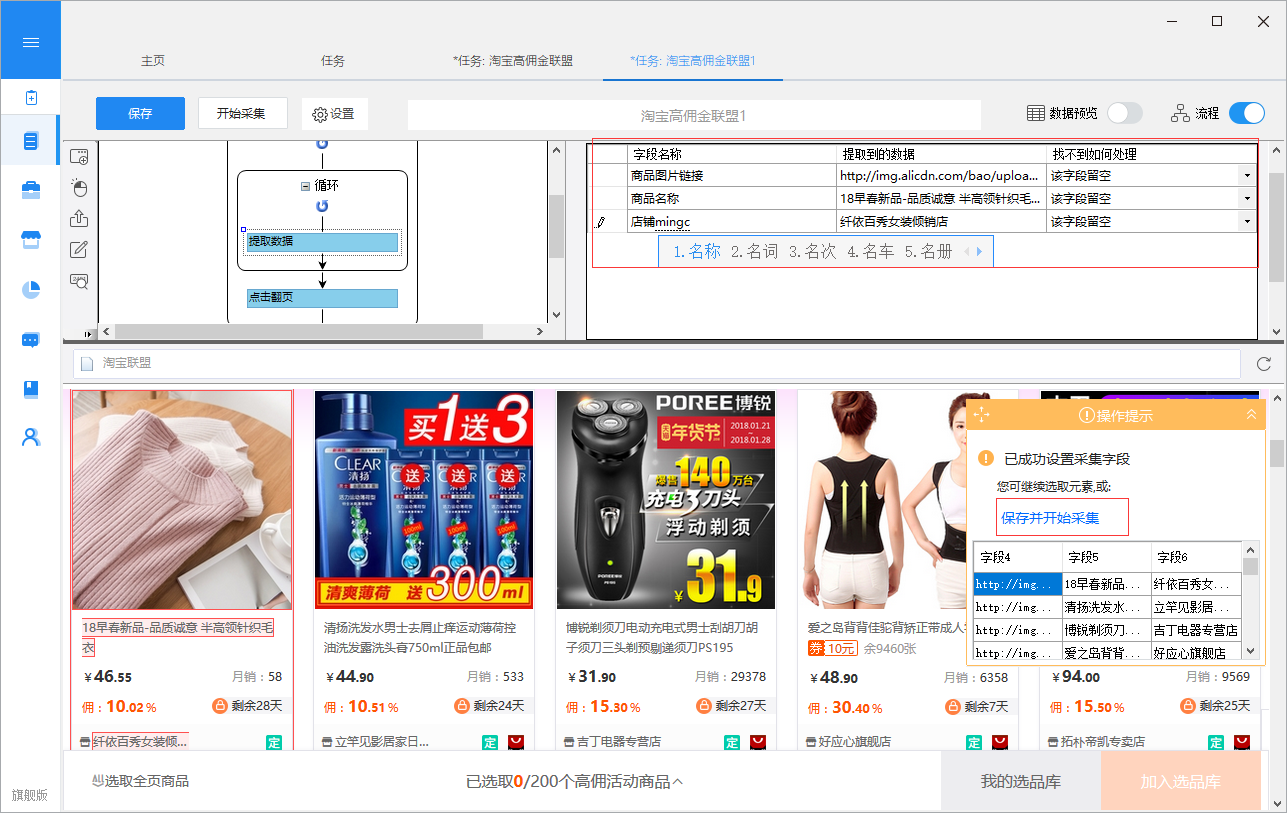Click the move cross icon in the 操作提示 panel

(982, 414)
